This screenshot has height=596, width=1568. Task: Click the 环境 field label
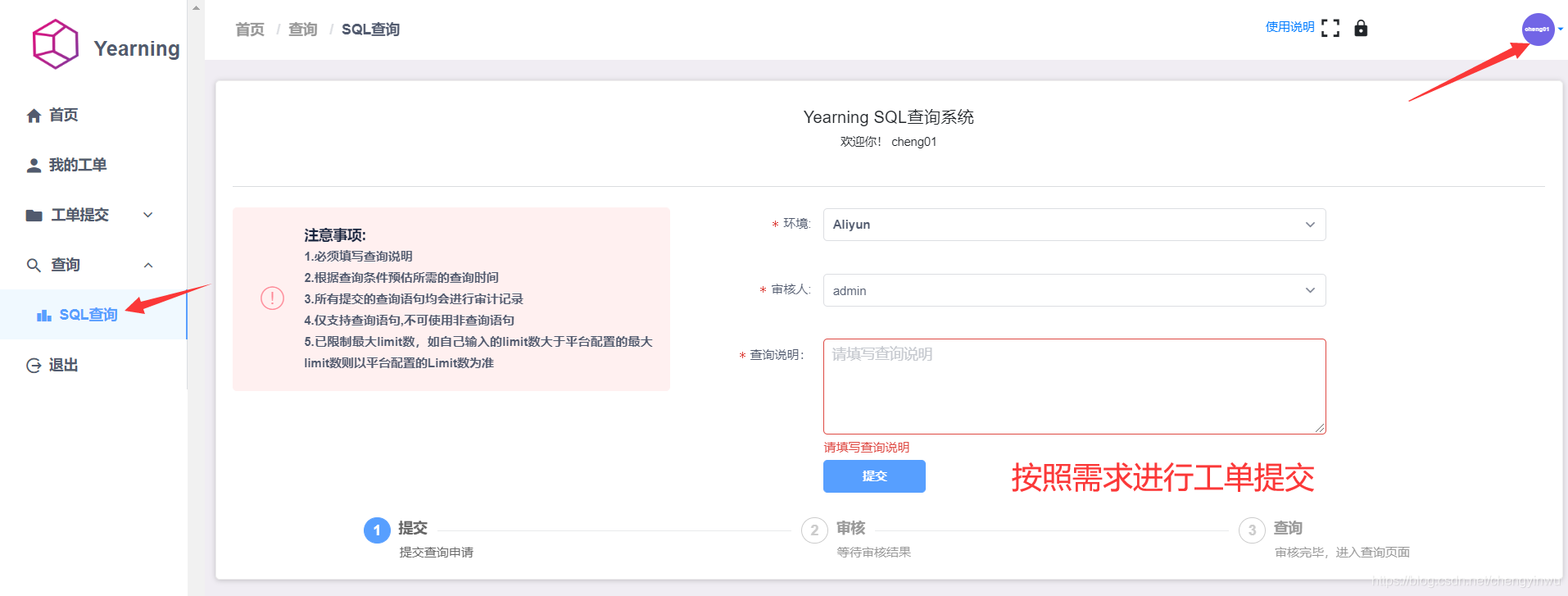tap(796, 224)
